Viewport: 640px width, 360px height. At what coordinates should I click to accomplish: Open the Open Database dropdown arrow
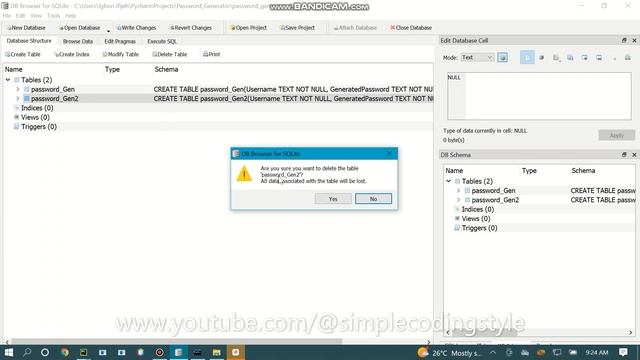coord(108,31)
